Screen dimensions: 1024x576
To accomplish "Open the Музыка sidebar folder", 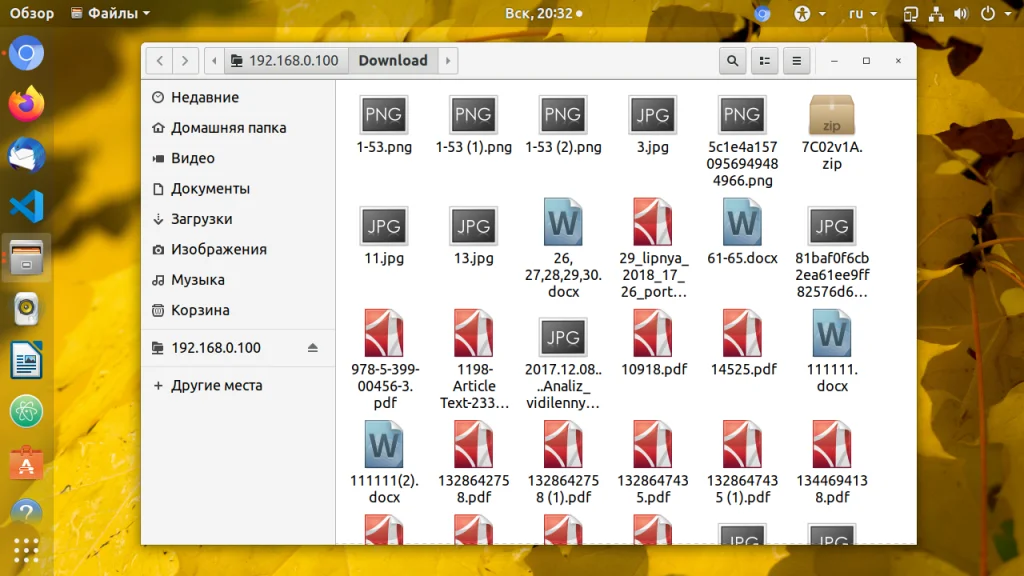I will pos(238,280).
